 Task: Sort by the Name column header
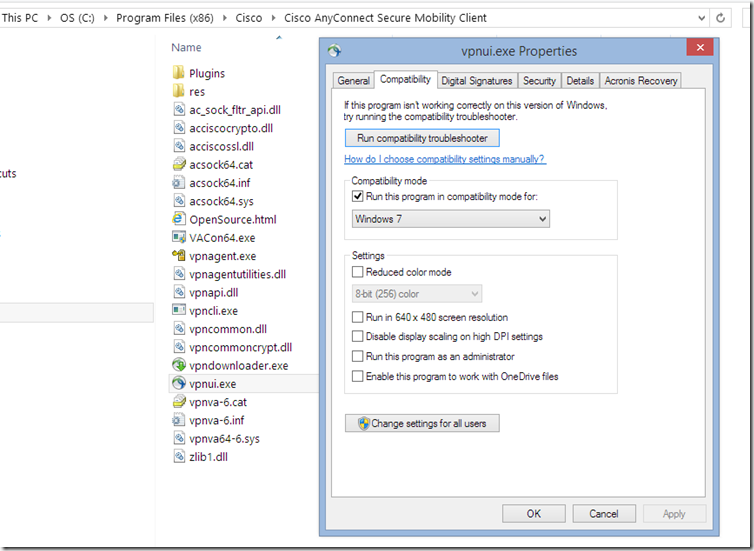186,48
